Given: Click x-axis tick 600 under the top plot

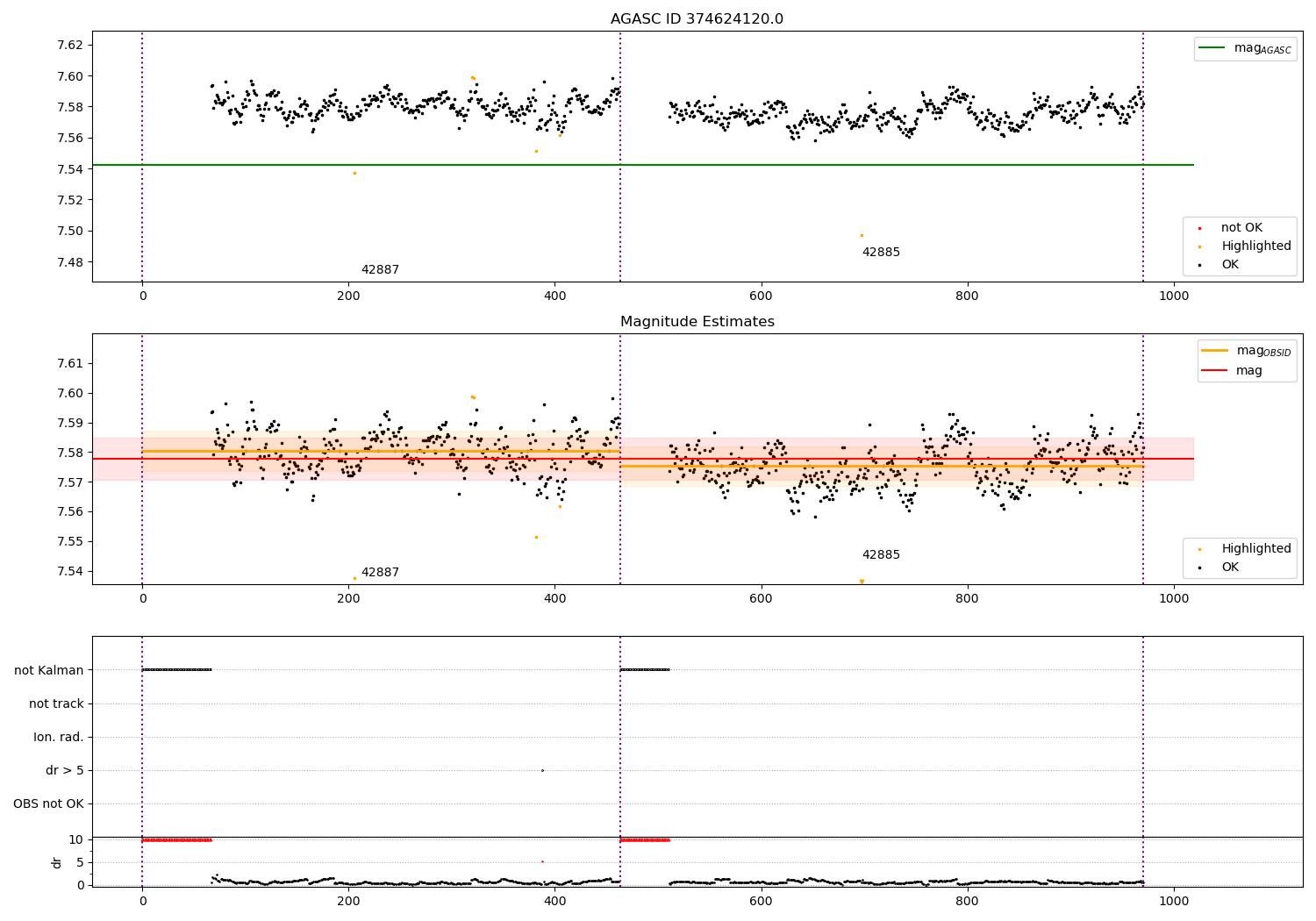Looking at the screenshot, I should (762, 296).
